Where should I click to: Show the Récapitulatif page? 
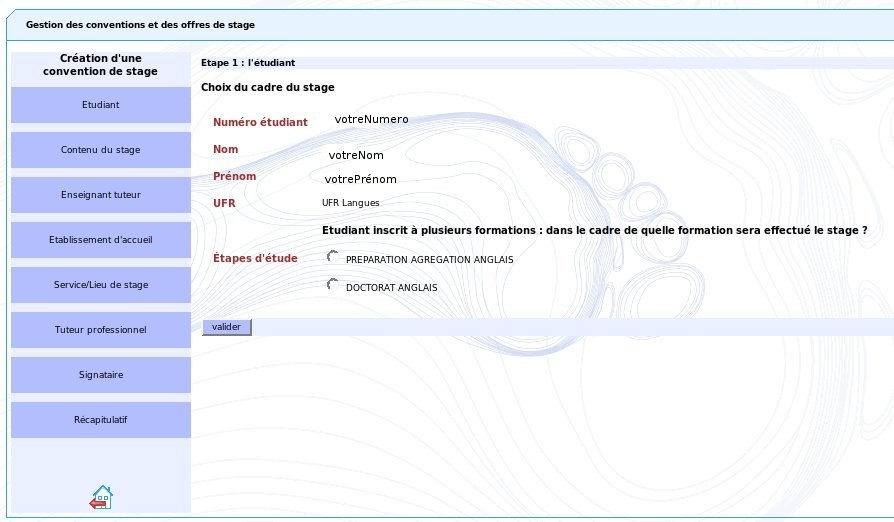(101, 420)
